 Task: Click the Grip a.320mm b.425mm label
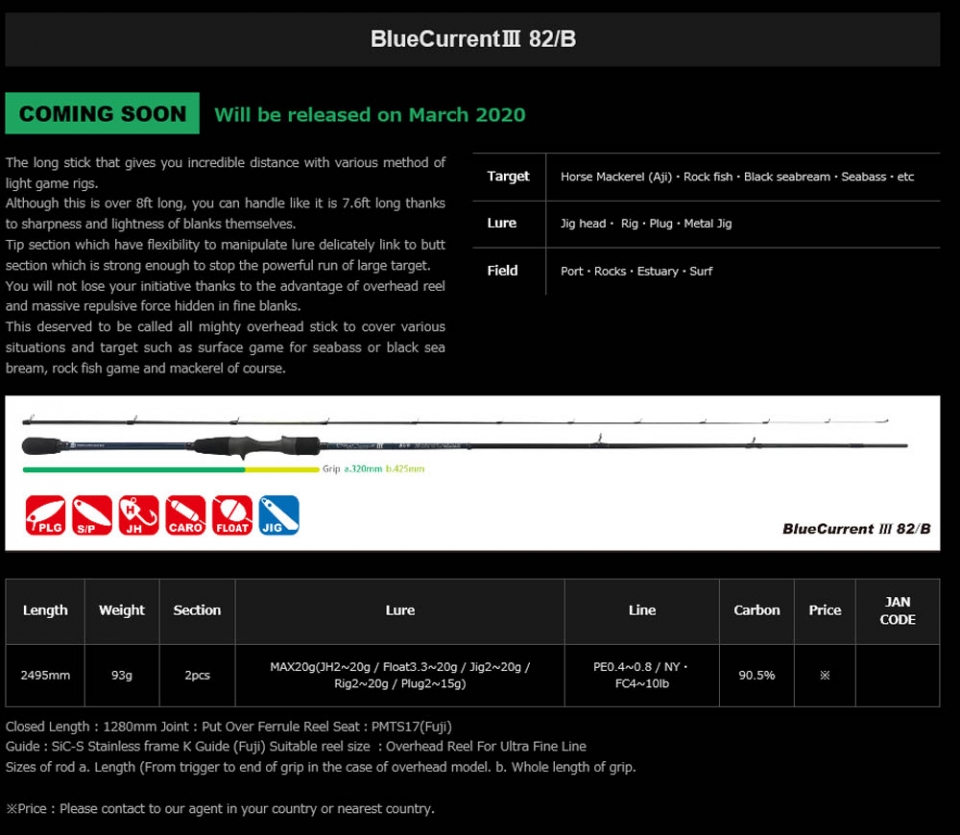(x=373, y=469)
